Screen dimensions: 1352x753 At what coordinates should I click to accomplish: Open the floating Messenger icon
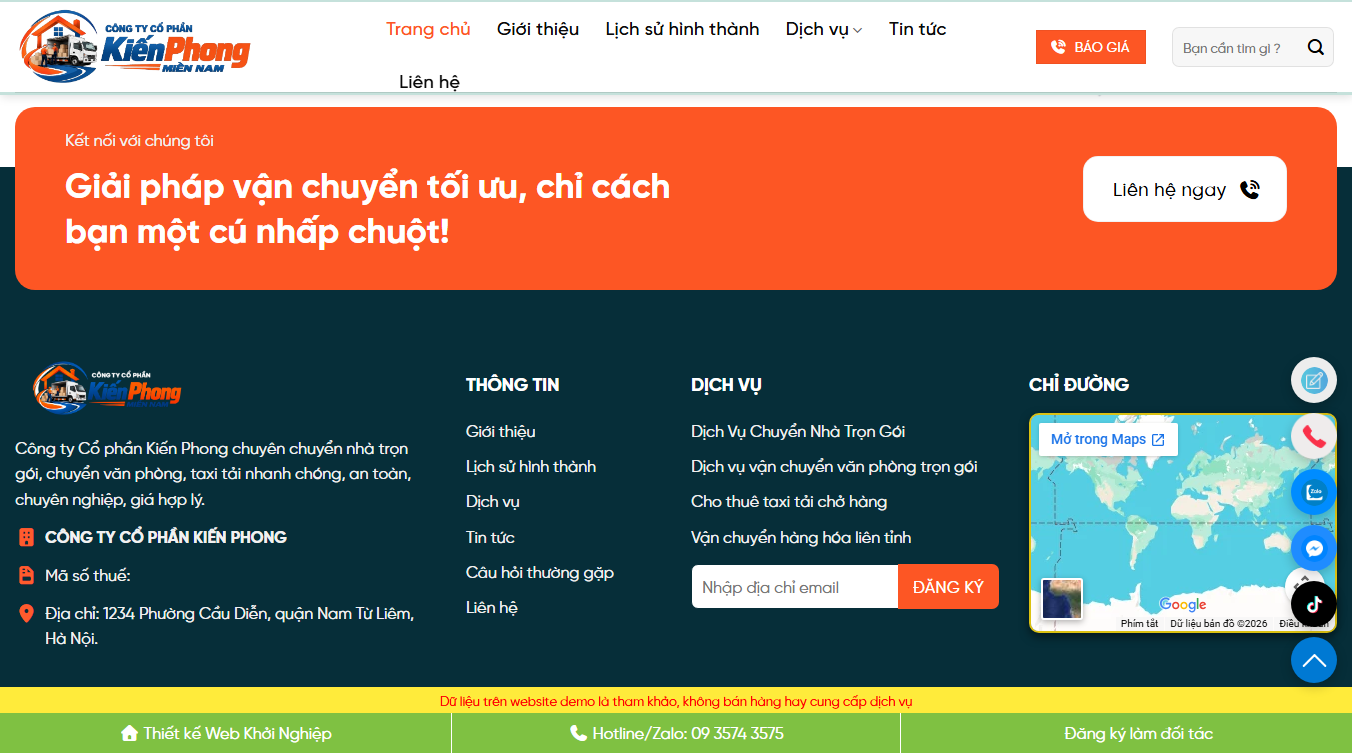tap(1314, 548)
